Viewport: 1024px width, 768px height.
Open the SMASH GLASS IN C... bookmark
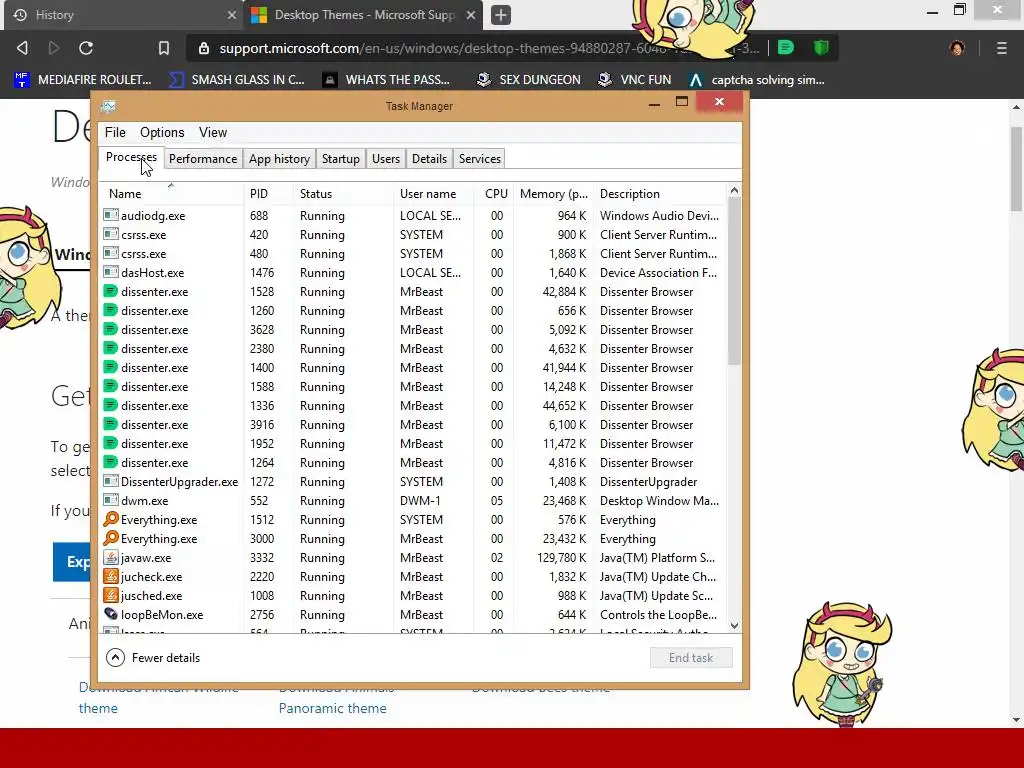(x=237, y=80)
